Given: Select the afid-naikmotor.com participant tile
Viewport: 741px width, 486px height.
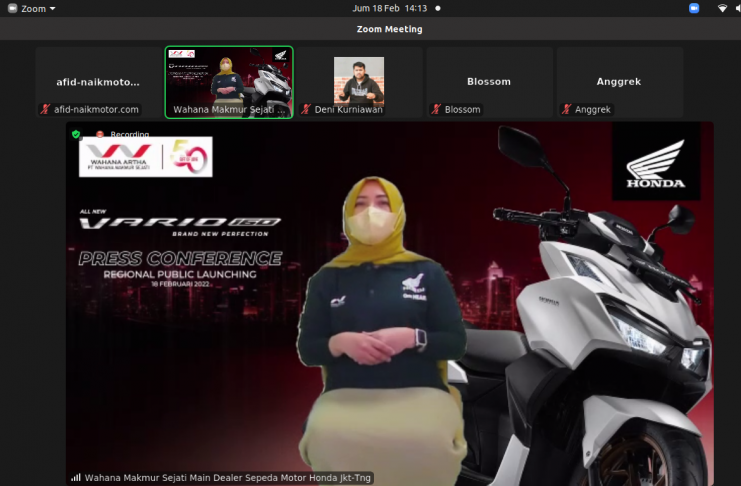Looking at the screenshot, I should (97, 80).
